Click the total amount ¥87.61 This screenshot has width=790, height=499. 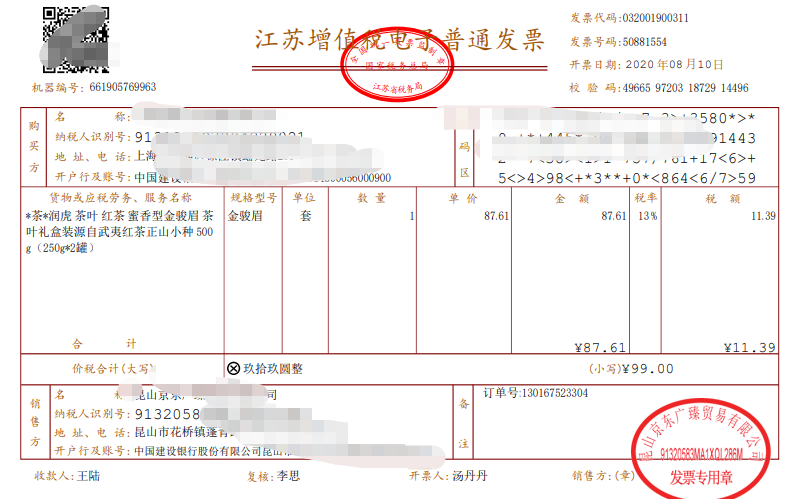(x=600, y=348)
